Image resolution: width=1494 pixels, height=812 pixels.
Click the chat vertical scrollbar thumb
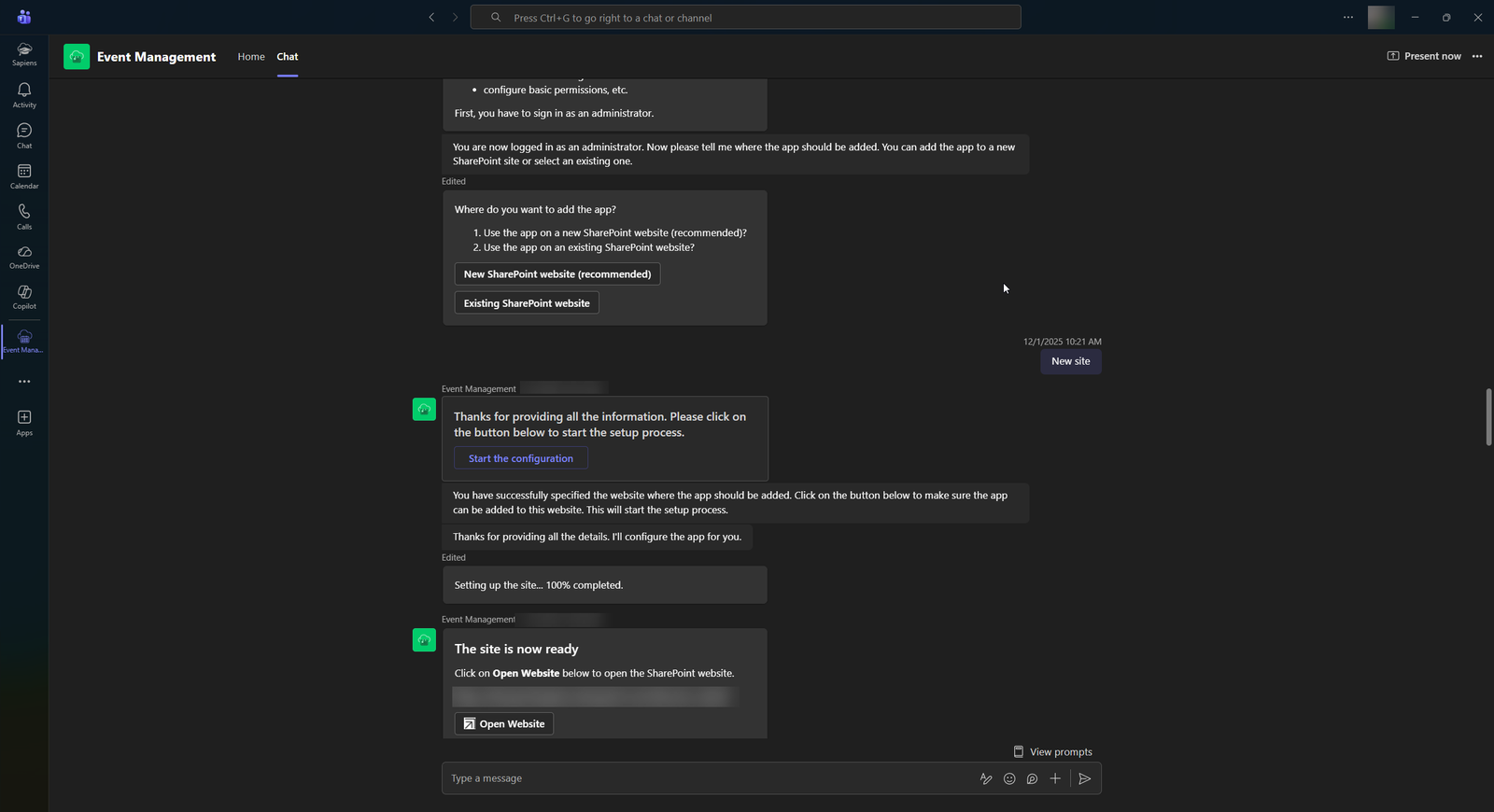pyautogui.click(x=1488, y=417)
